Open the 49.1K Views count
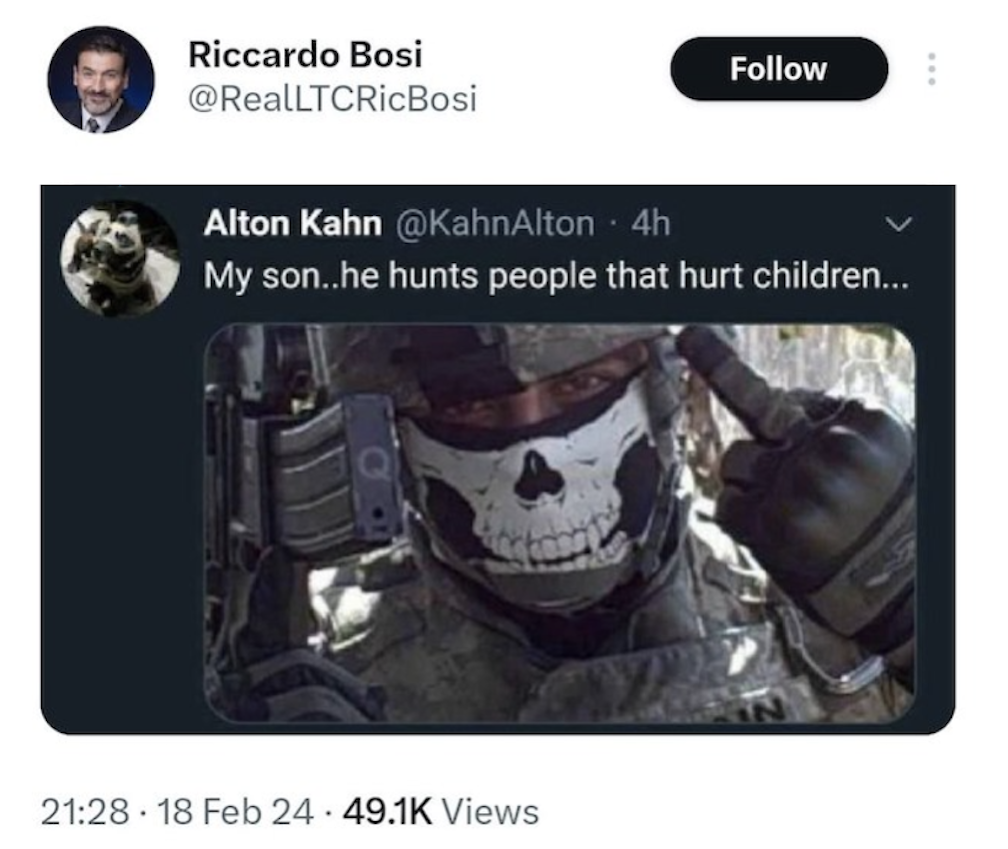Viewport: 1008px width, 849px height. point(440,811)
